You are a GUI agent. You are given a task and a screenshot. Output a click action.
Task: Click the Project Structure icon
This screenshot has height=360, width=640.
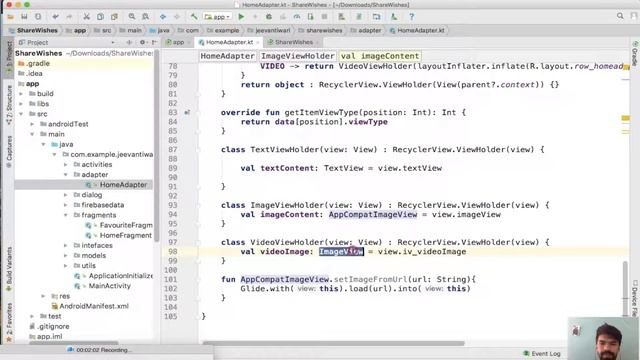click(376, 17)
